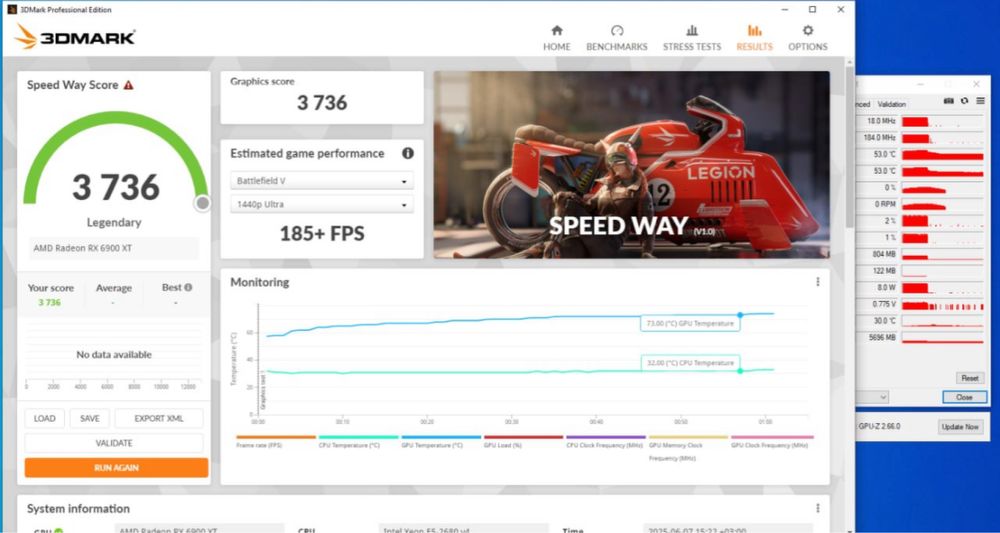Viewport: 1000px width, 533px height.
Task: Click the Best score info icon
Action: pyautogui.click(x=188, y=288)
